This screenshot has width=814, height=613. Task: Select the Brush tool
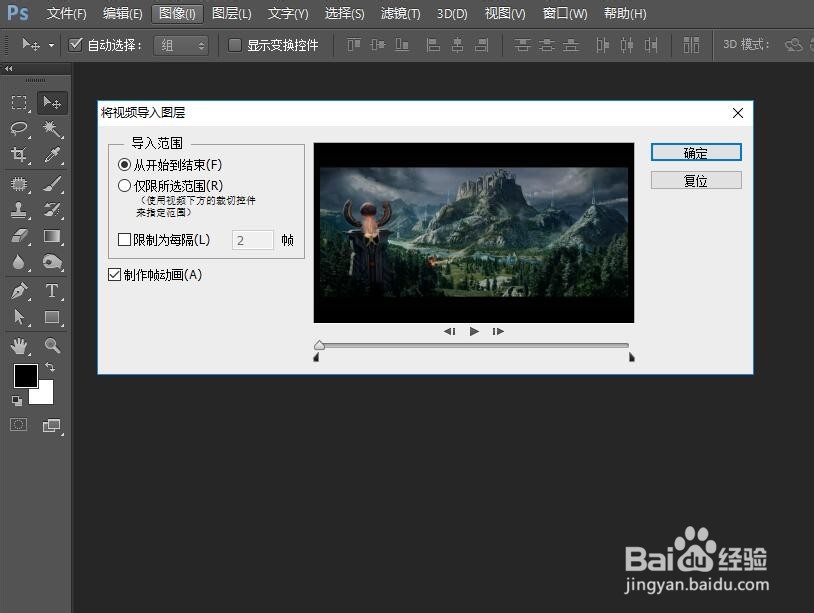[x=52, y=184]
